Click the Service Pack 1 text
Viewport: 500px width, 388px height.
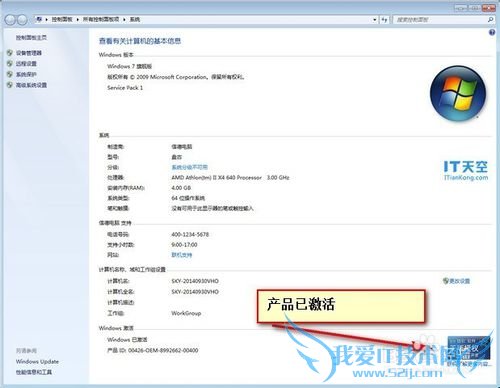[125, 88]
